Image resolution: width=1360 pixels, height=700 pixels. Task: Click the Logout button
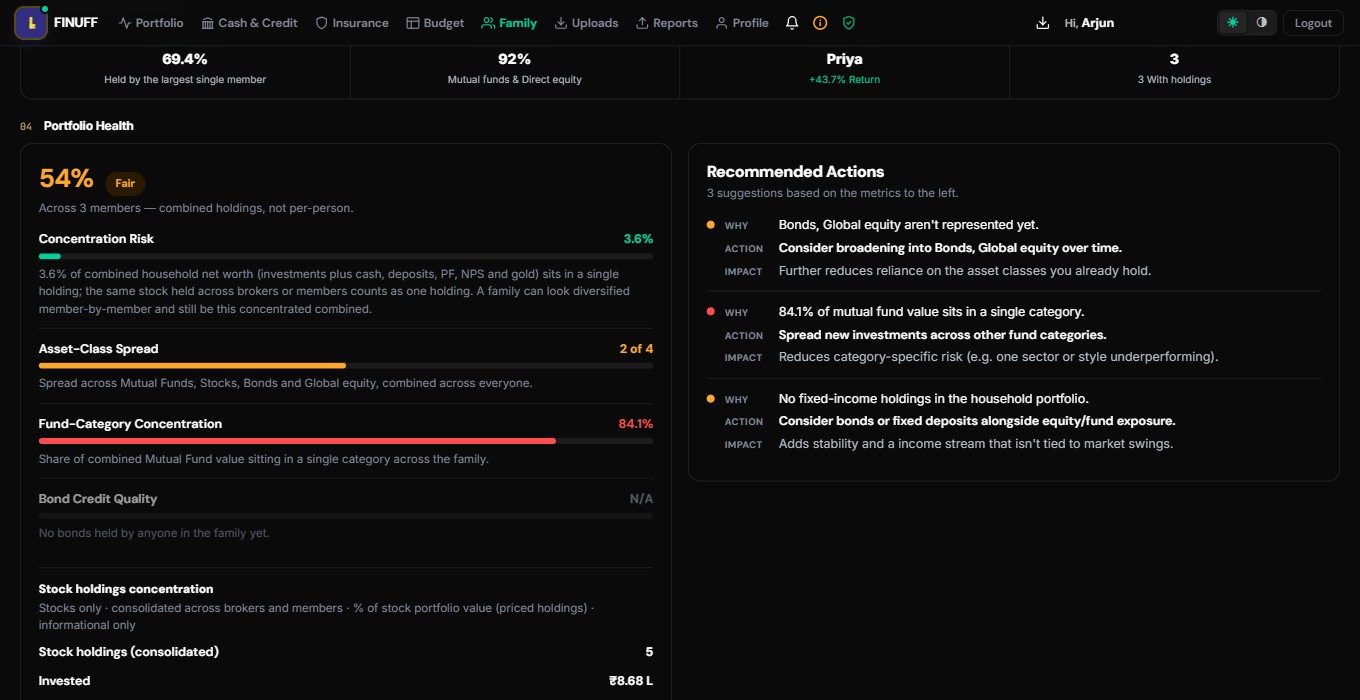click(1313, 23)
